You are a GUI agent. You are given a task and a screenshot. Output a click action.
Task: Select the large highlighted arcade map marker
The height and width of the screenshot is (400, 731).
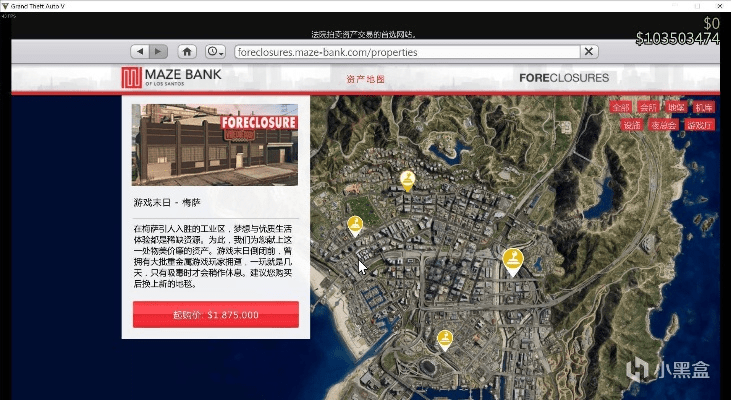tap(513, 261)
